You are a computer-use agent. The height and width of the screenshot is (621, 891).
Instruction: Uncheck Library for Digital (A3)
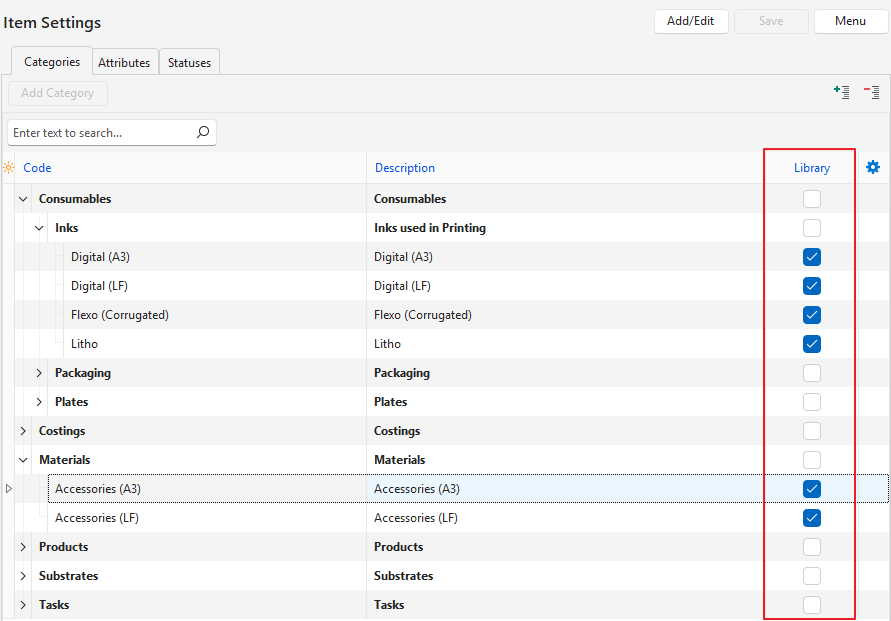coord(812,257)
